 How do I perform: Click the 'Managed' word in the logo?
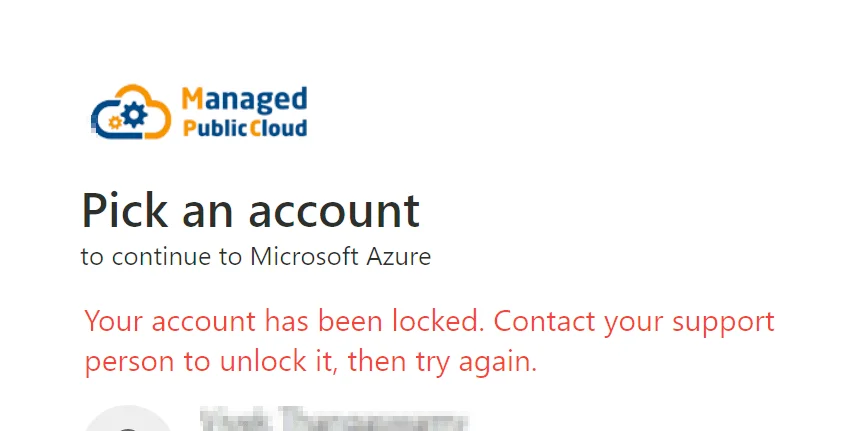pos(244,100)
